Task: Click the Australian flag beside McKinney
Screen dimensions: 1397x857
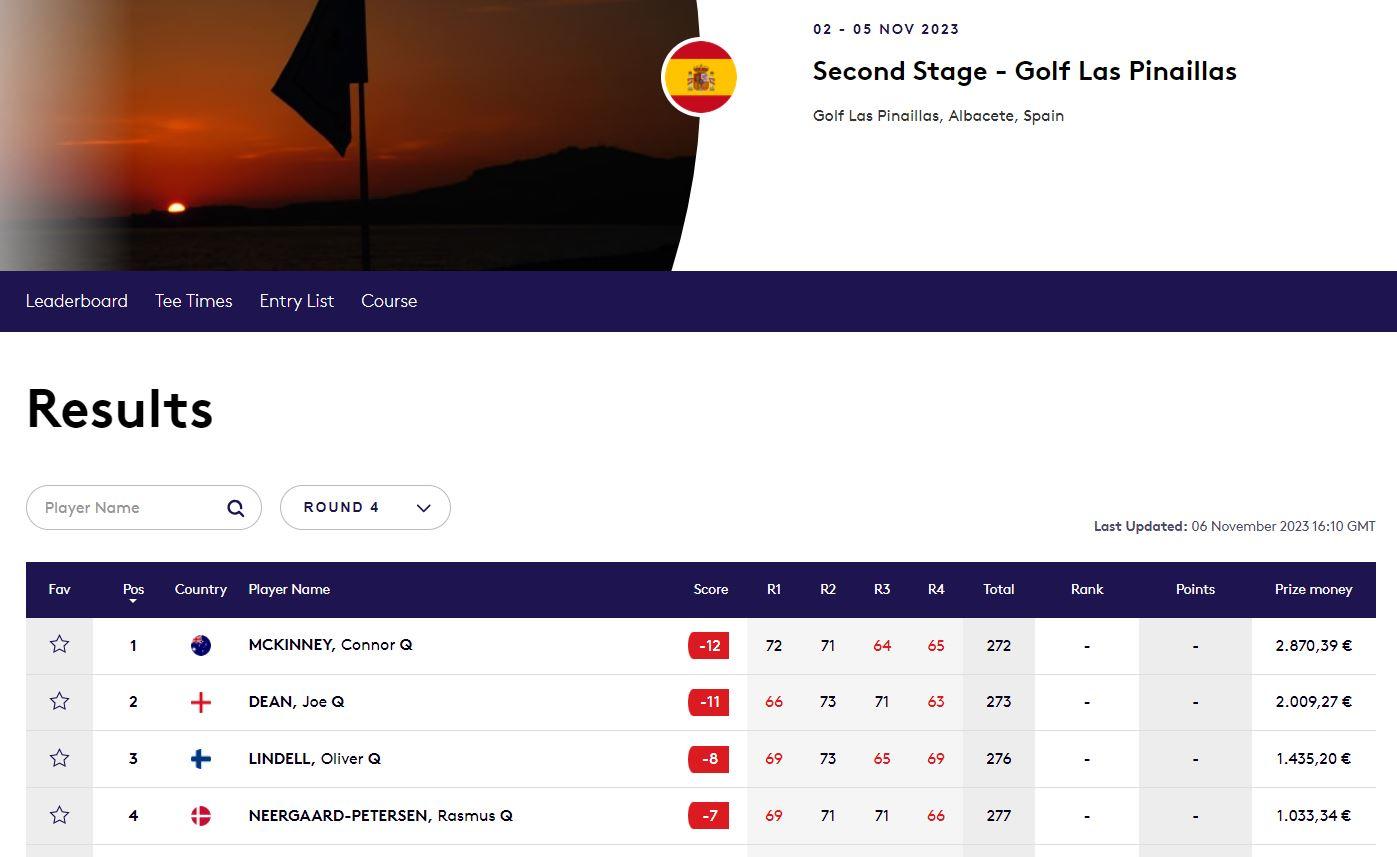Action: (201, 645)
